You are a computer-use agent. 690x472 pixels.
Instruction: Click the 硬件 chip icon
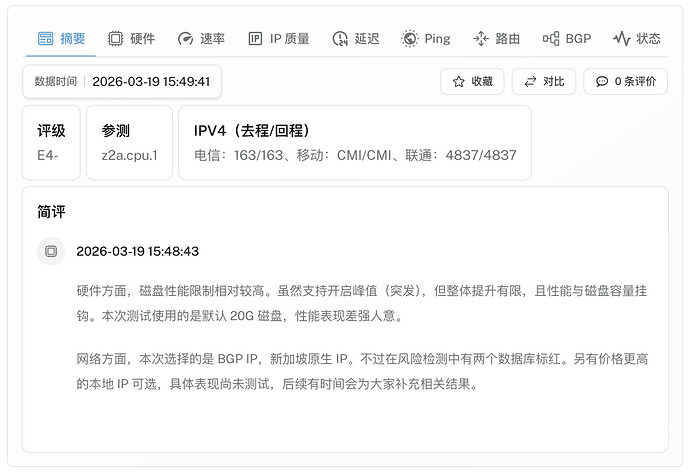[x=115, y=39]
